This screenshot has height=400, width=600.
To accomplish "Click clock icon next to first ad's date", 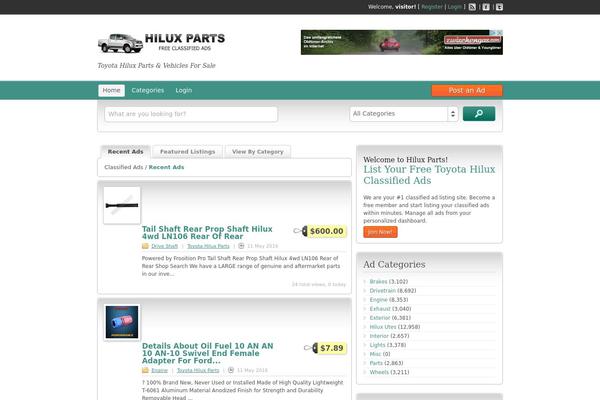I will pyautogui.click(x=241, y=246).
